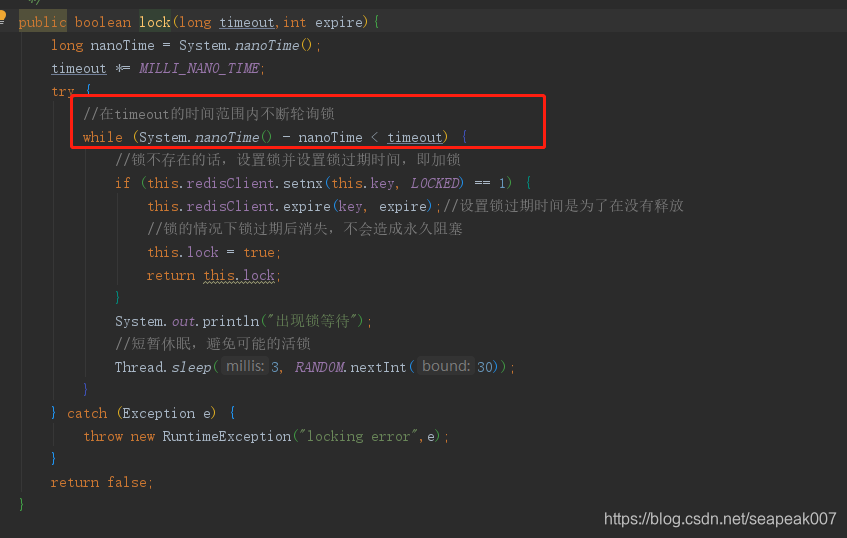Click underlined 'timeout' in multiply-assign line

(x=79, y=69)
